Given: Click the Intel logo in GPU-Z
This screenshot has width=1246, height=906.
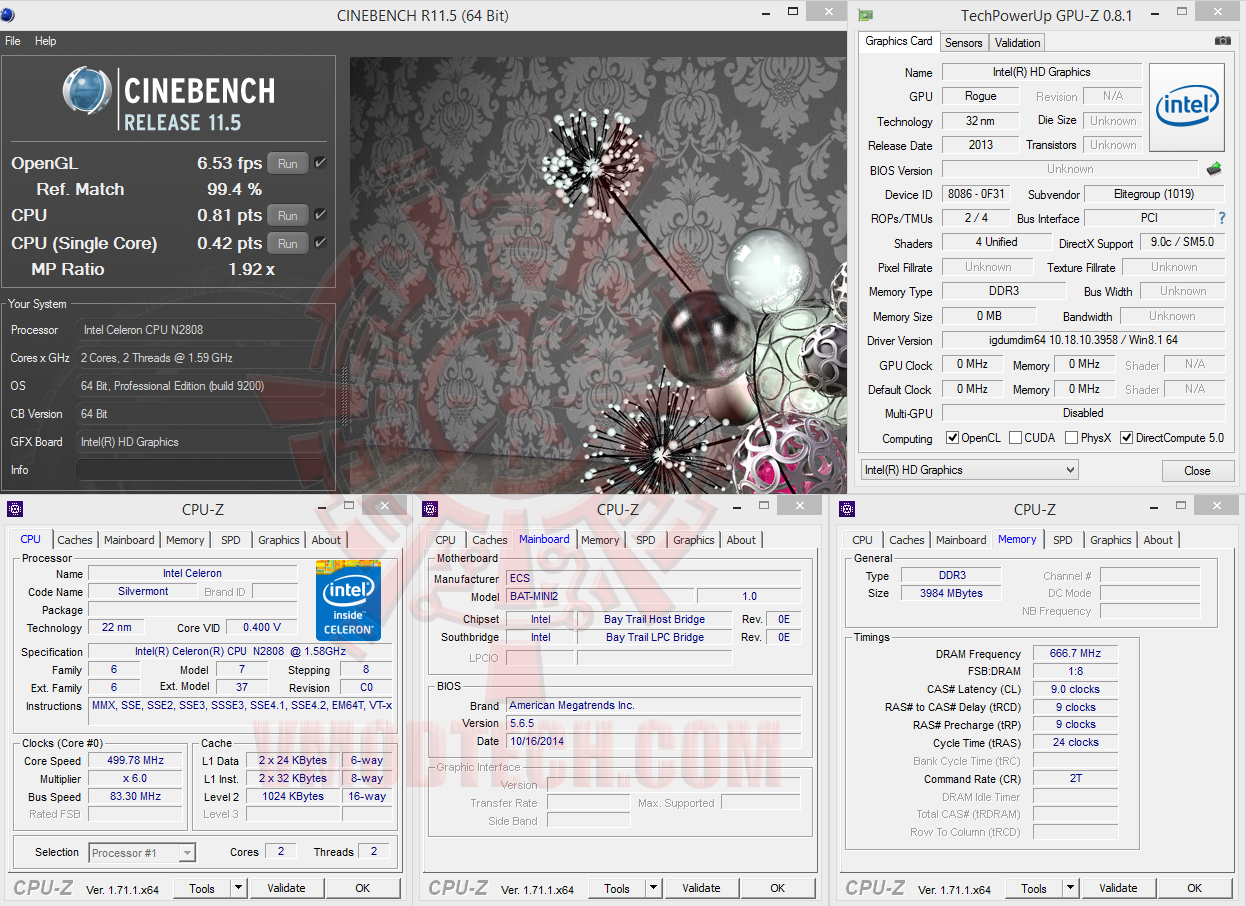Looking at the screenshot, I should click(x=1187, y=108).
